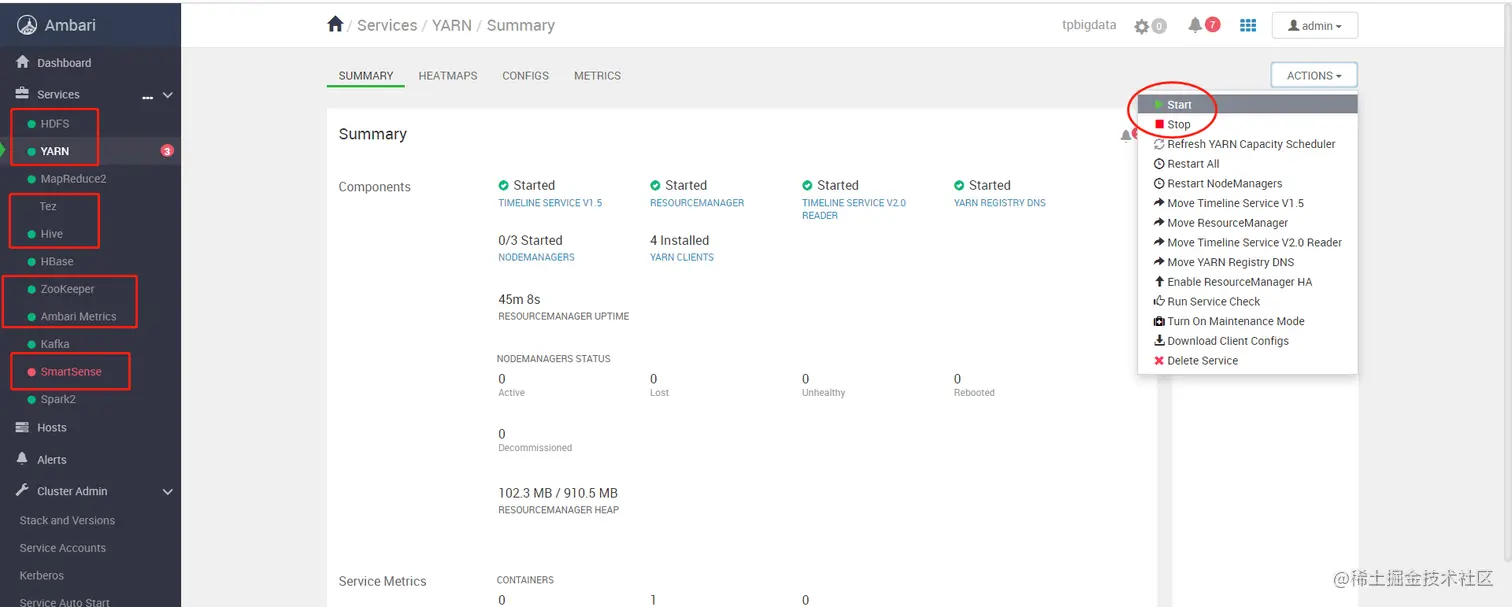Open the CONFIGS tab
1512x607 pixels.
pos(526,76)
